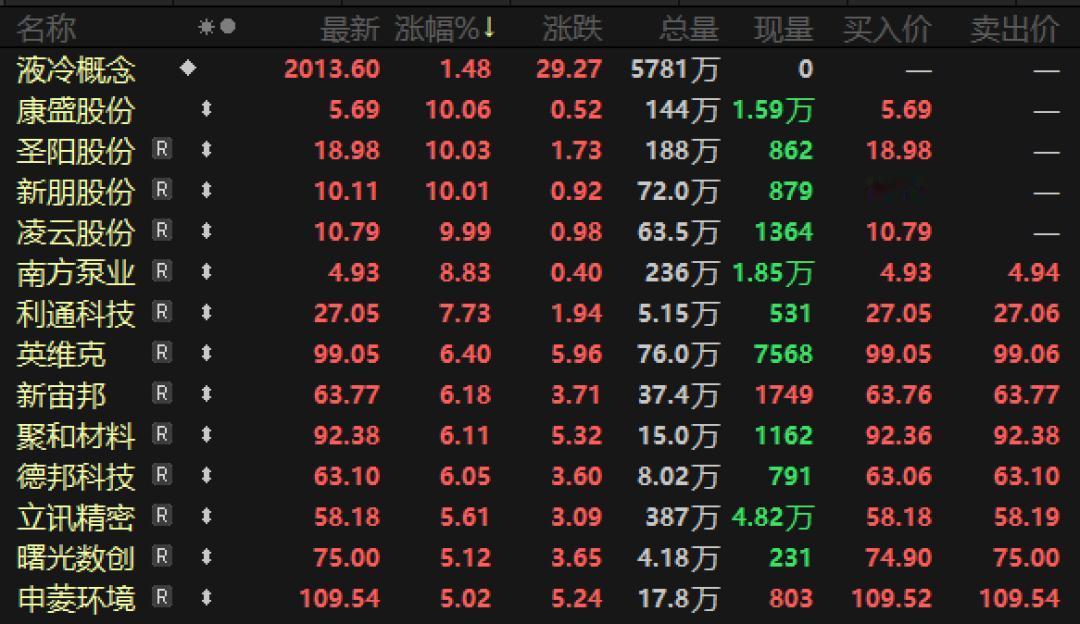Click the R badge beside 曙光数创
The width and height of the screenshot is (1080, 624).
pyautogui.click(x=162, y=556)
